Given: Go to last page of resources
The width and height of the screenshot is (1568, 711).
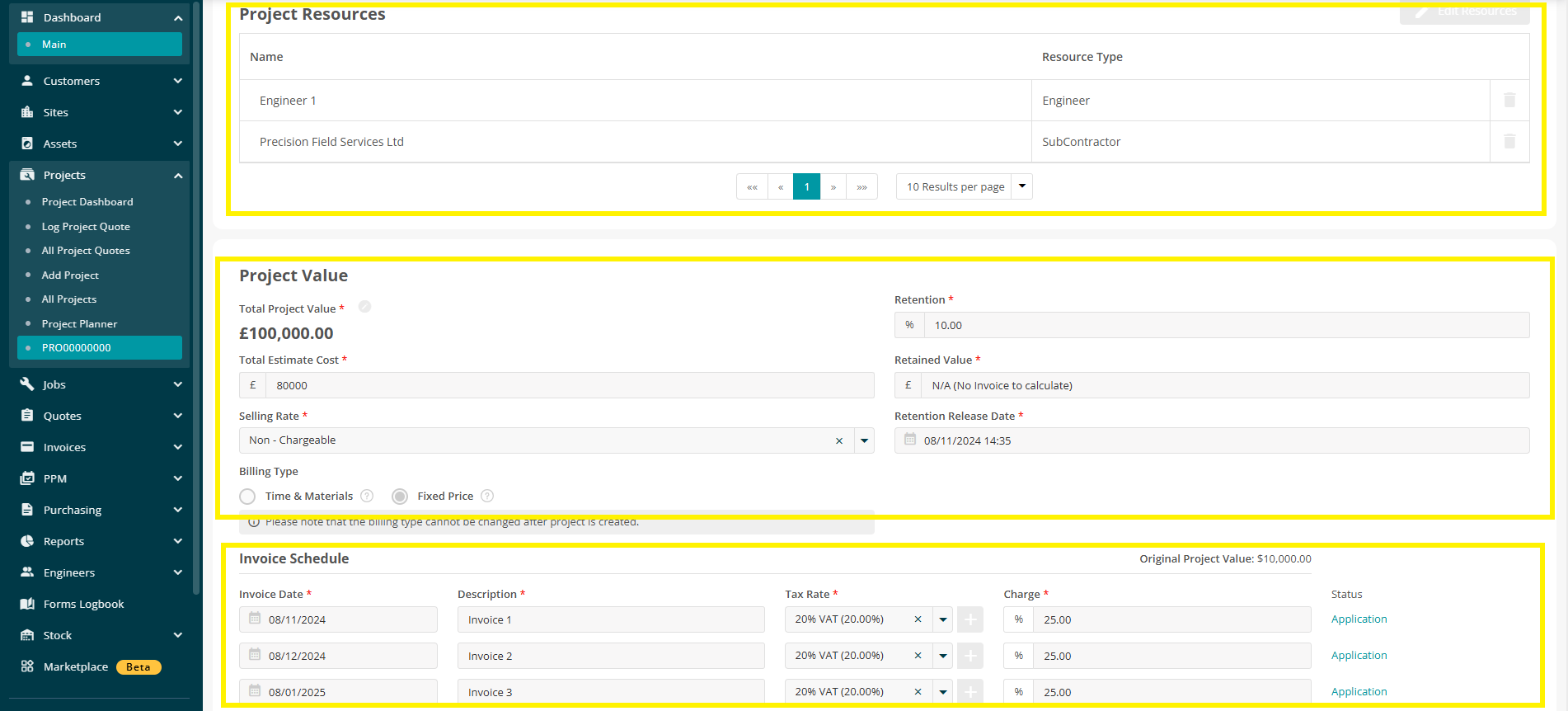Looking at the screenshot, I should coord(861,186).
